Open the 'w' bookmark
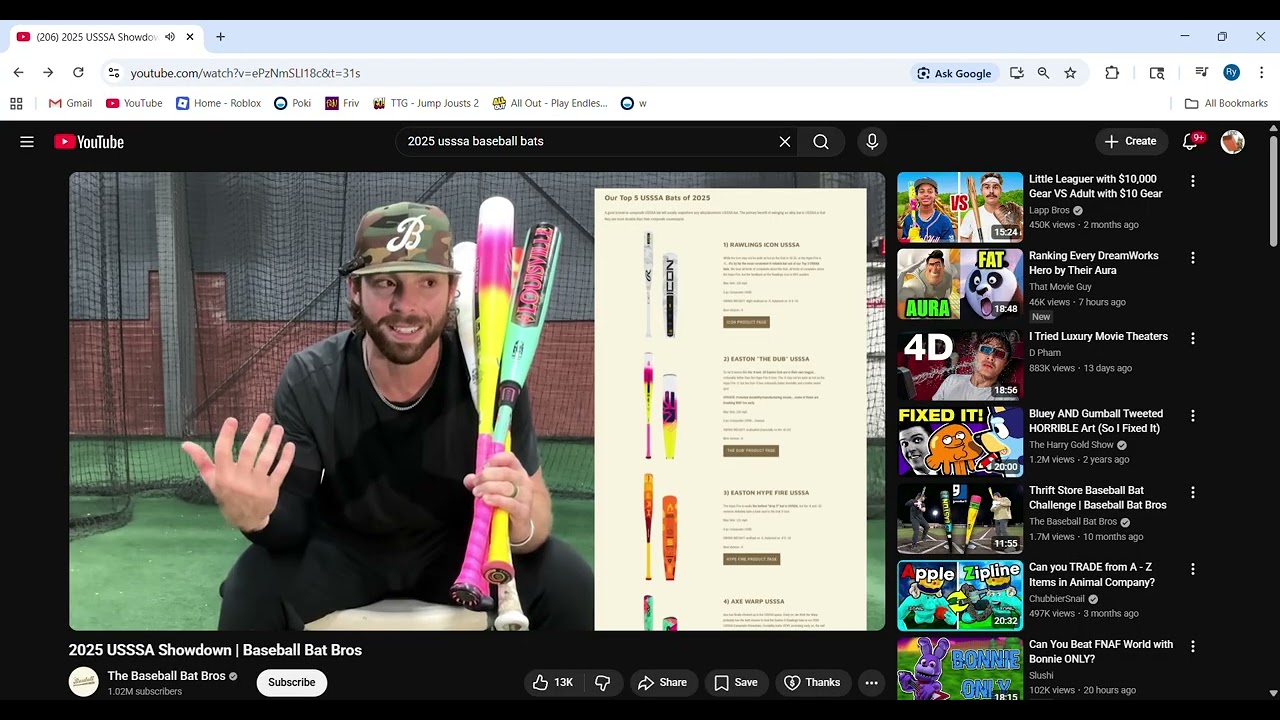Viewport: 1280px width, 720px height. [634, 103]
